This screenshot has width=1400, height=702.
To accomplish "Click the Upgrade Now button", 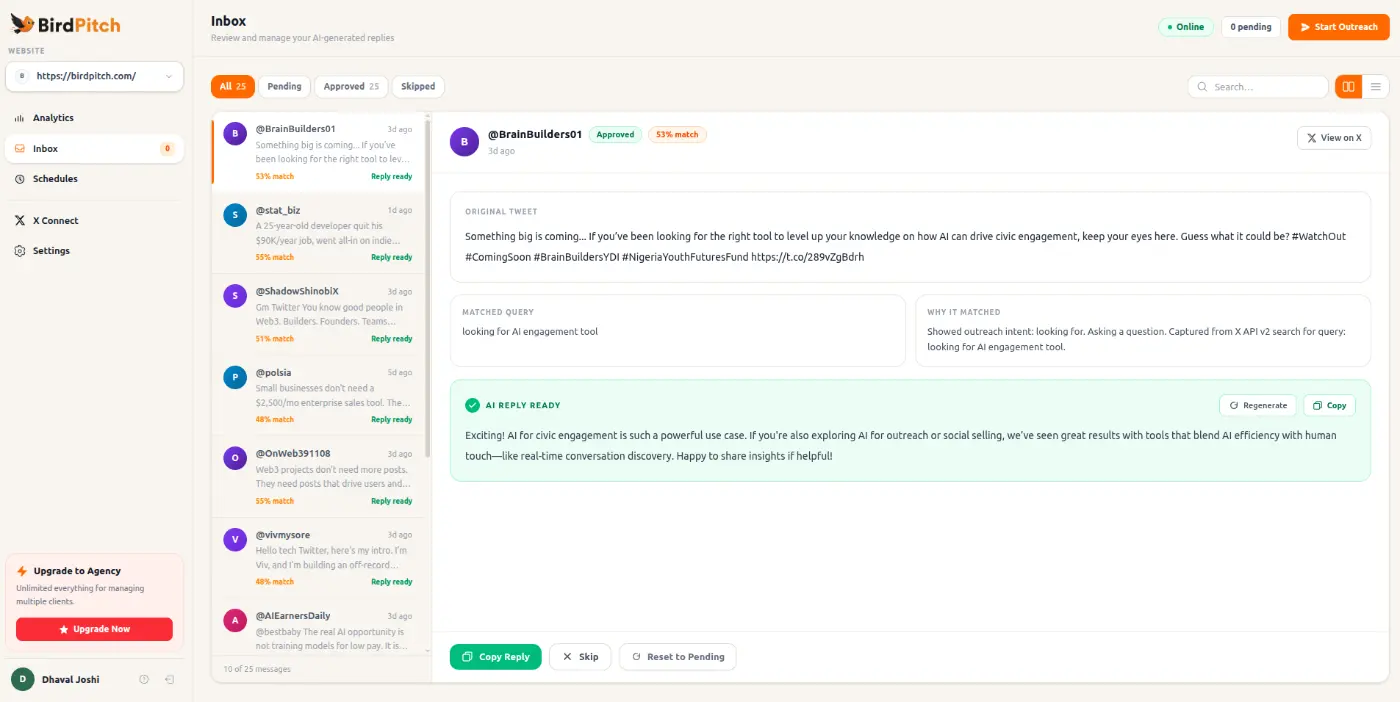I will 94,629.
